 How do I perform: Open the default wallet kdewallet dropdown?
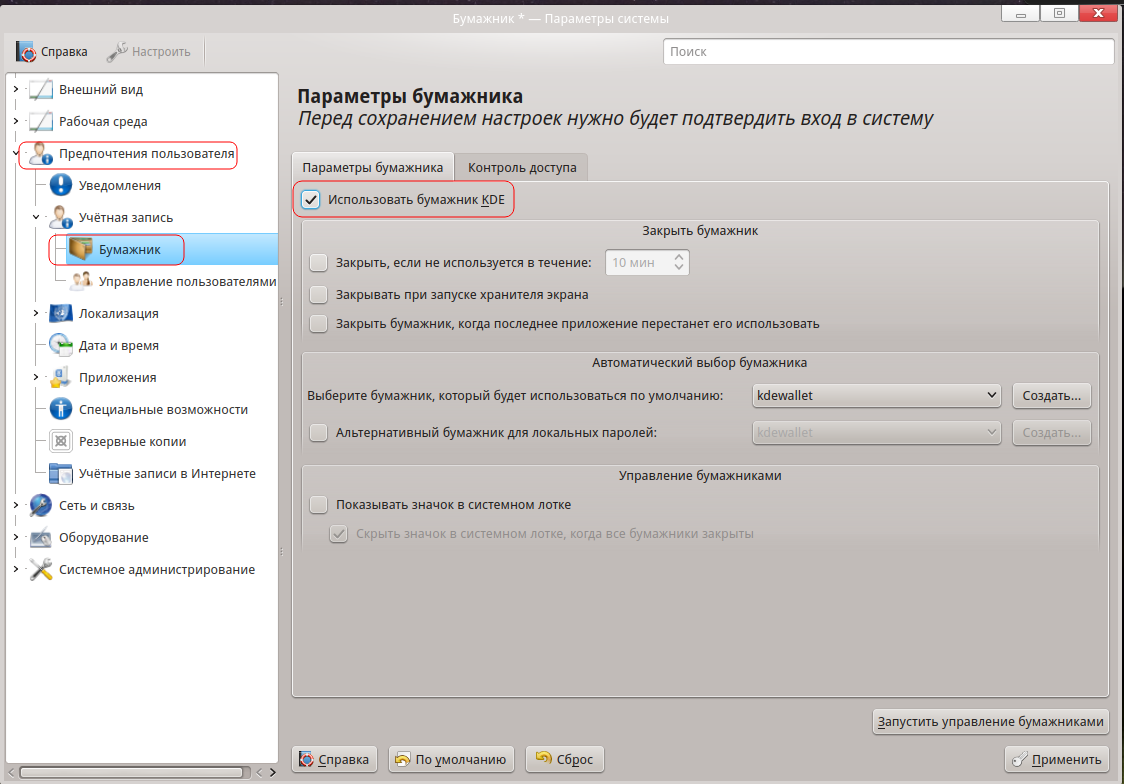pos(876,395)
